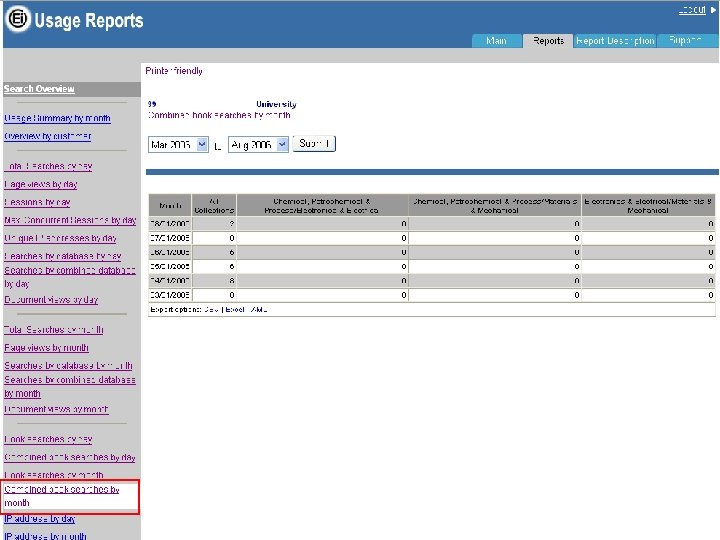The image size is (720, 540).
Task: Open the Mar 2006 start month dropdown
Action: (178, 145)
